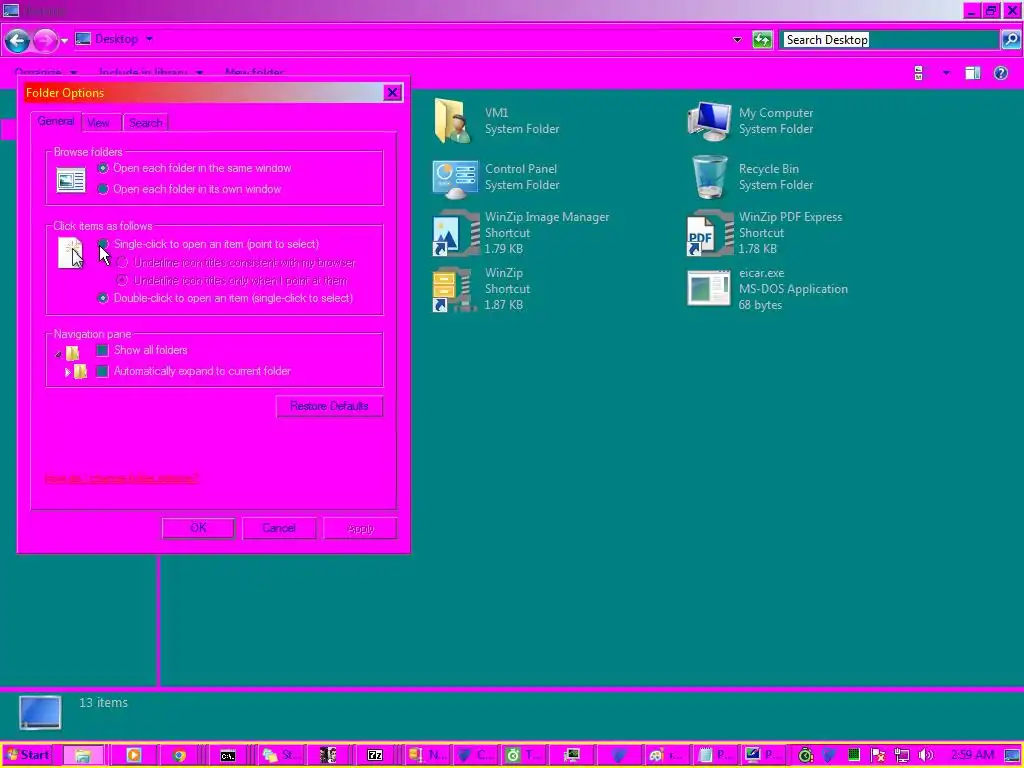This screenshot has height=768, width=1024.
Task: Focus the Search Desktop field
Action: [x=891, y=40]
